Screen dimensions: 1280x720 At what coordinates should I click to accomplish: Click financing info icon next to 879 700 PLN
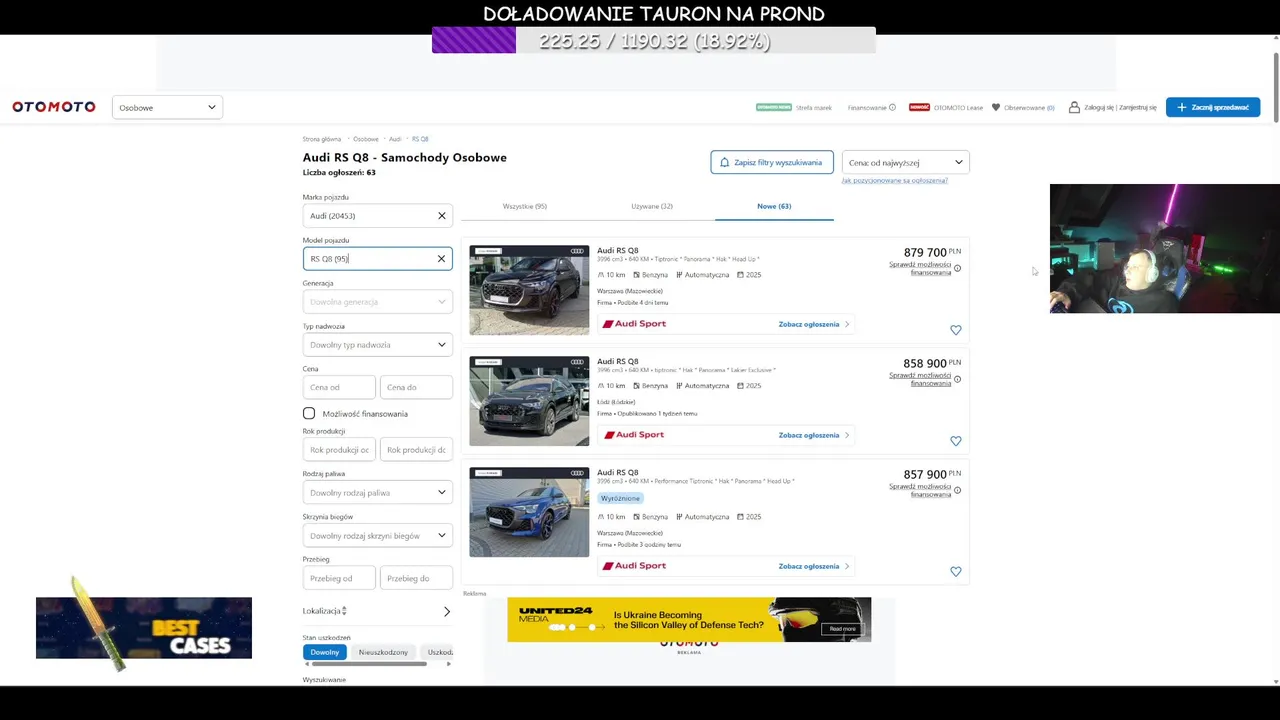pos(957,268)
